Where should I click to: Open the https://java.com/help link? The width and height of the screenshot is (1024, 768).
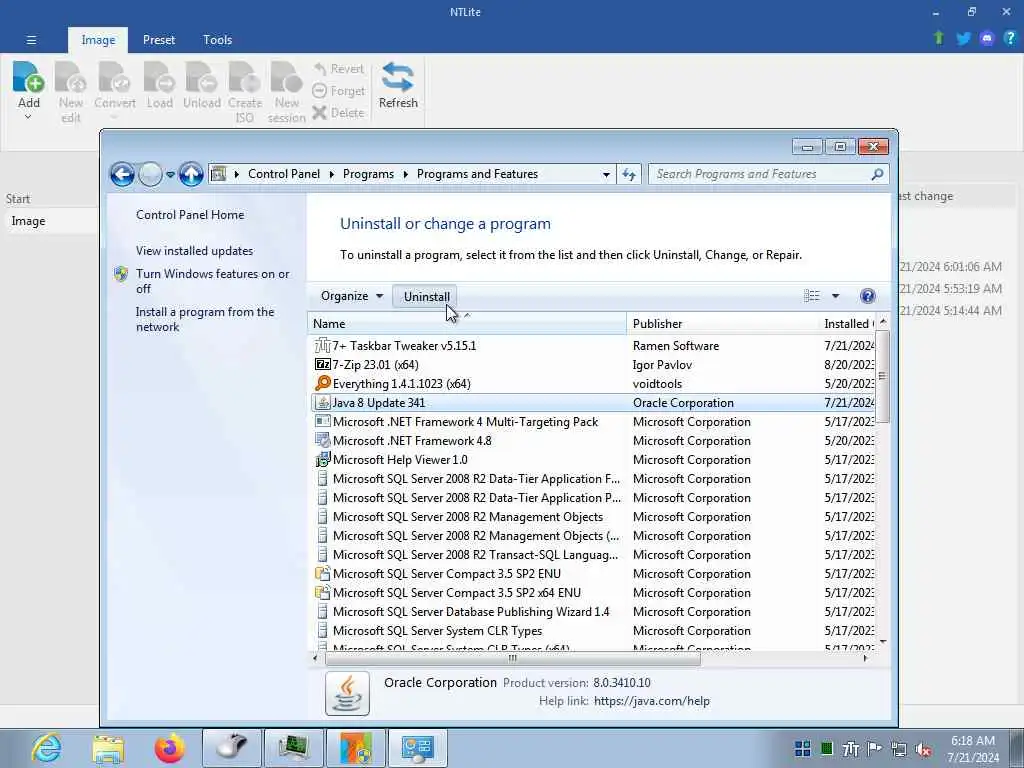tap(652, 701)
